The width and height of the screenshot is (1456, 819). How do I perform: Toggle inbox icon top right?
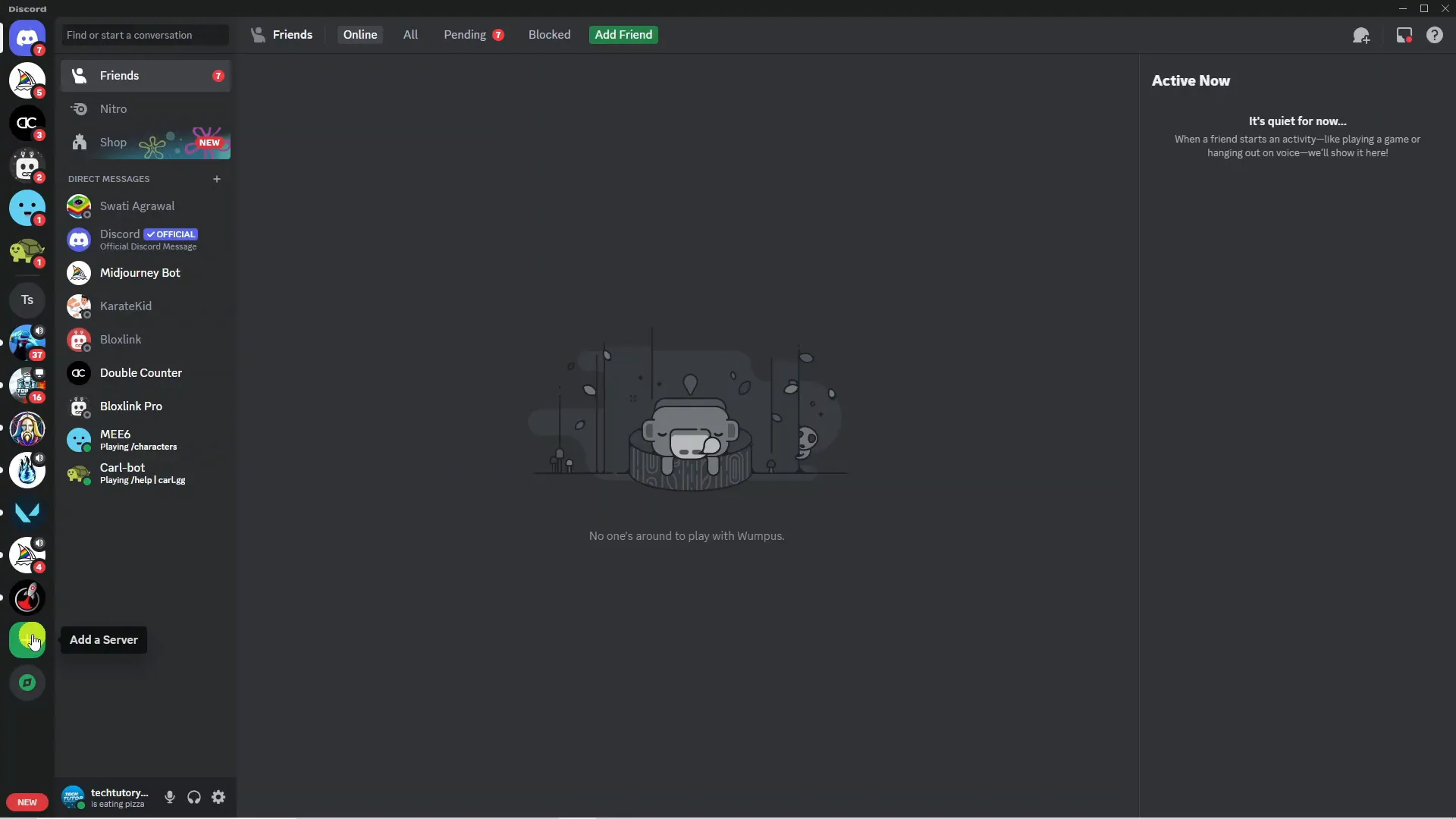coord(1404,35)
